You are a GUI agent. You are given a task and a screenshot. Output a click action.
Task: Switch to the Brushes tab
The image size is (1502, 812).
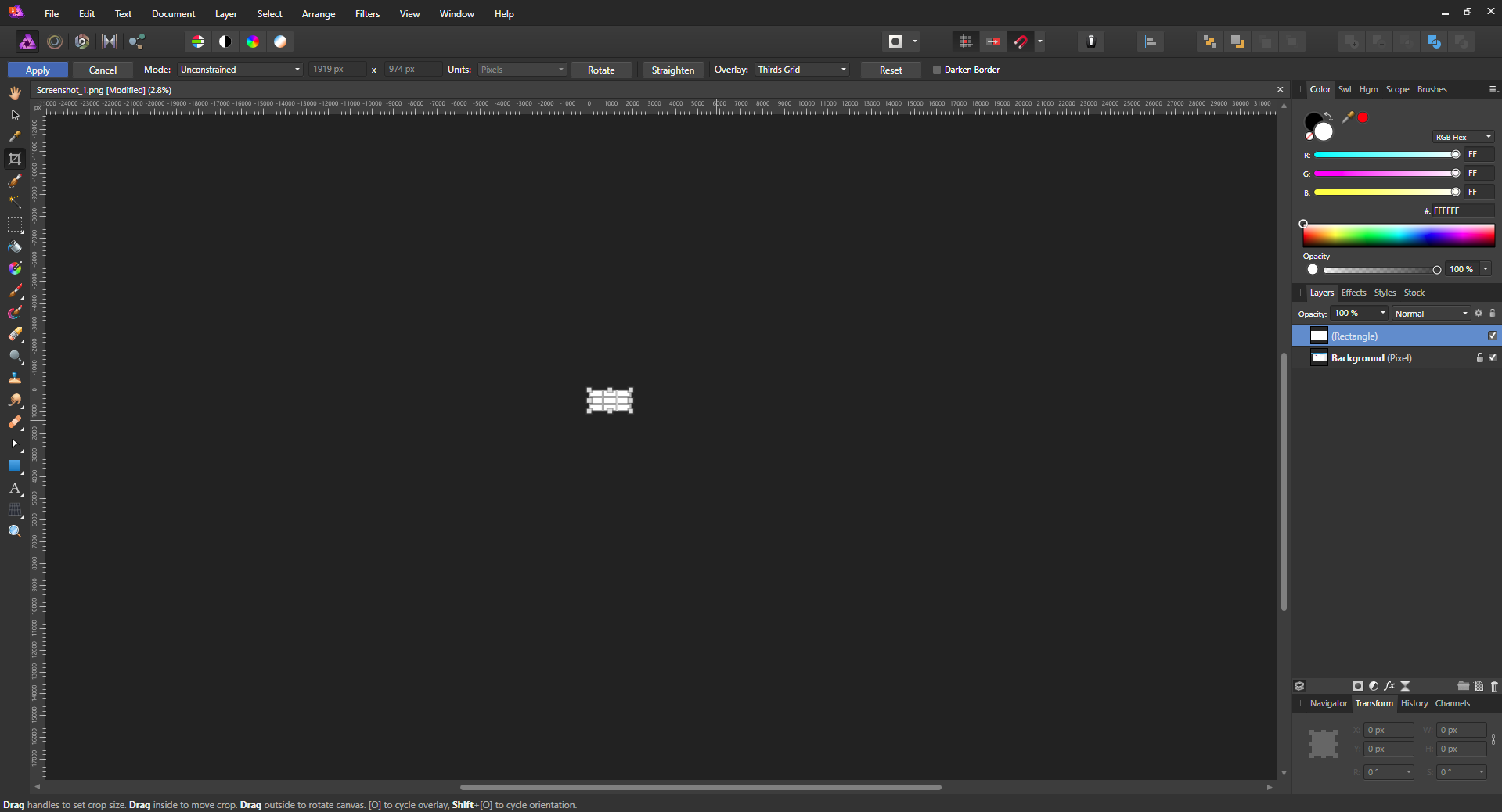pyautogui.click(x=1432, y=89)
